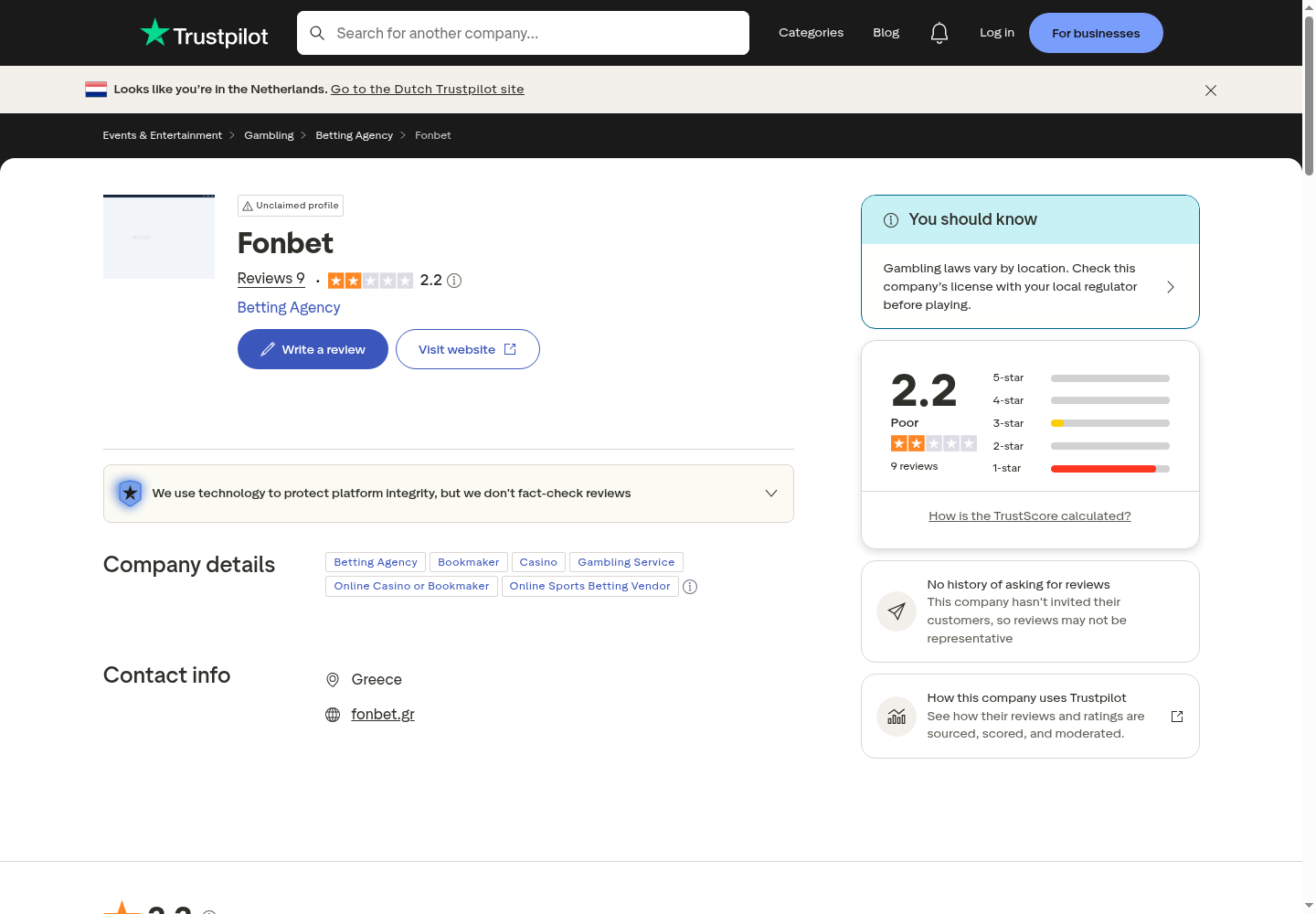Image resolution: width=1316 pixels, height=914 pixels.
Task: Expand the platform integrity notice
Action: [x=449, y=494]
